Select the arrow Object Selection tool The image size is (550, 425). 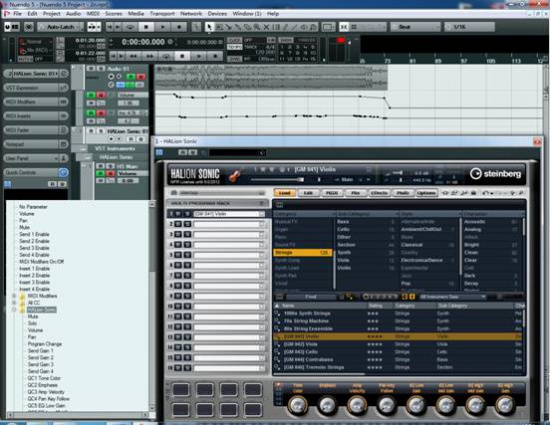[209, 27]
